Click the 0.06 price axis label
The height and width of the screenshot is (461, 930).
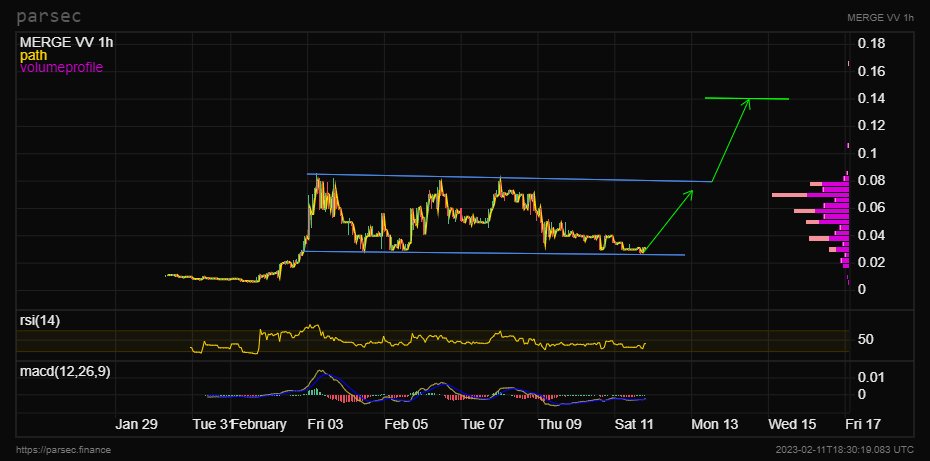pyautogui.click(x=871, y=208)
